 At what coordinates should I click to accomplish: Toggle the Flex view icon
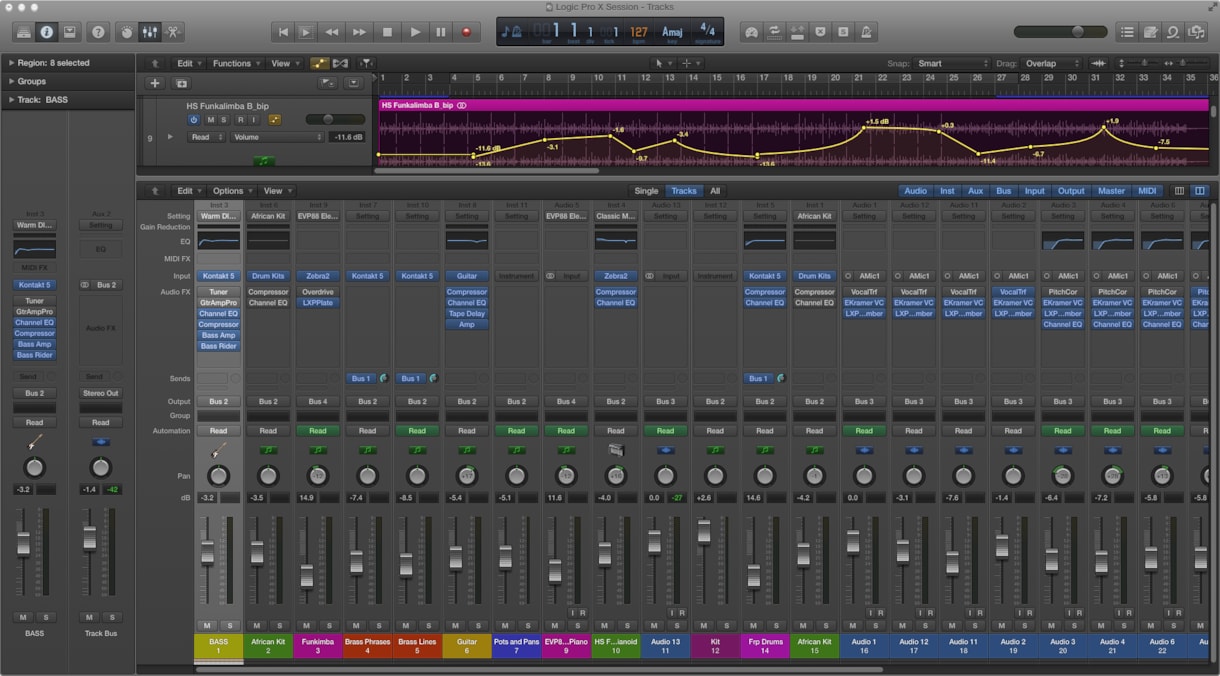[x=341, y=63]
